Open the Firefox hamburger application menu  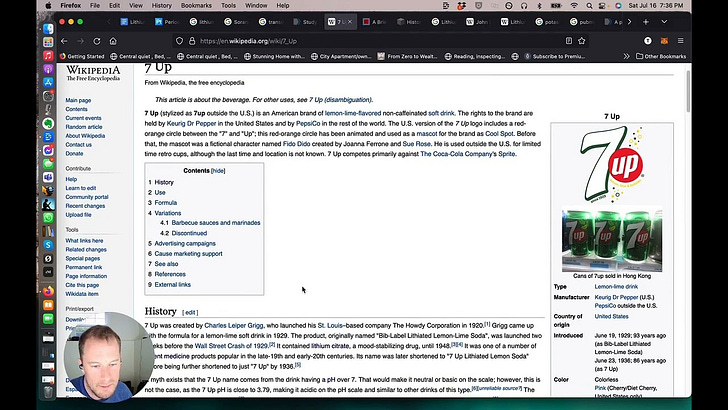[x=681, y=41]
